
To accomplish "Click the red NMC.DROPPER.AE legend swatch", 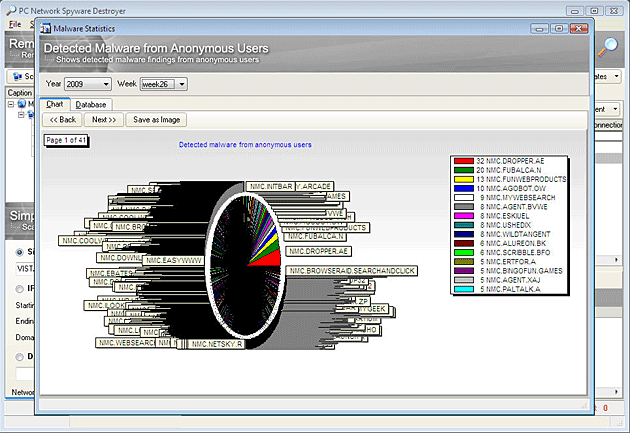I will 463,161.
